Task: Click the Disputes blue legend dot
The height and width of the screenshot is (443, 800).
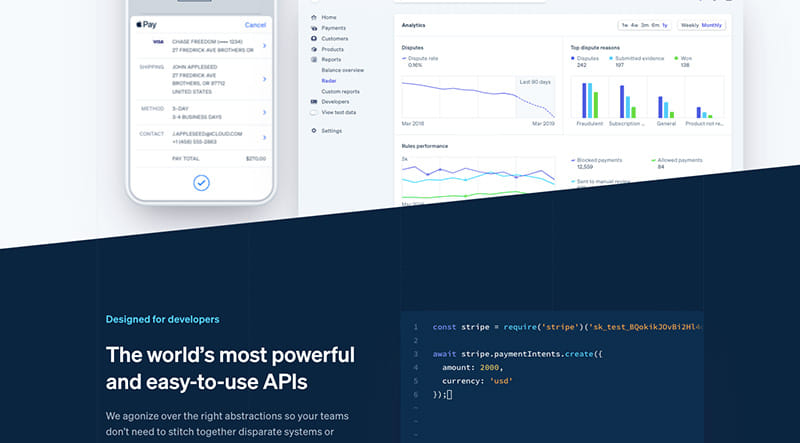Action: pos(573,58)
